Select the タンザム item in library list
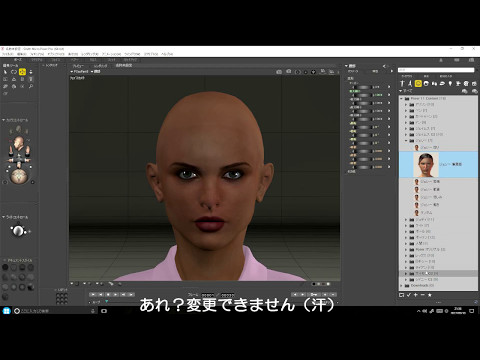This screenshot has width=480, height=360. [426, 212]
